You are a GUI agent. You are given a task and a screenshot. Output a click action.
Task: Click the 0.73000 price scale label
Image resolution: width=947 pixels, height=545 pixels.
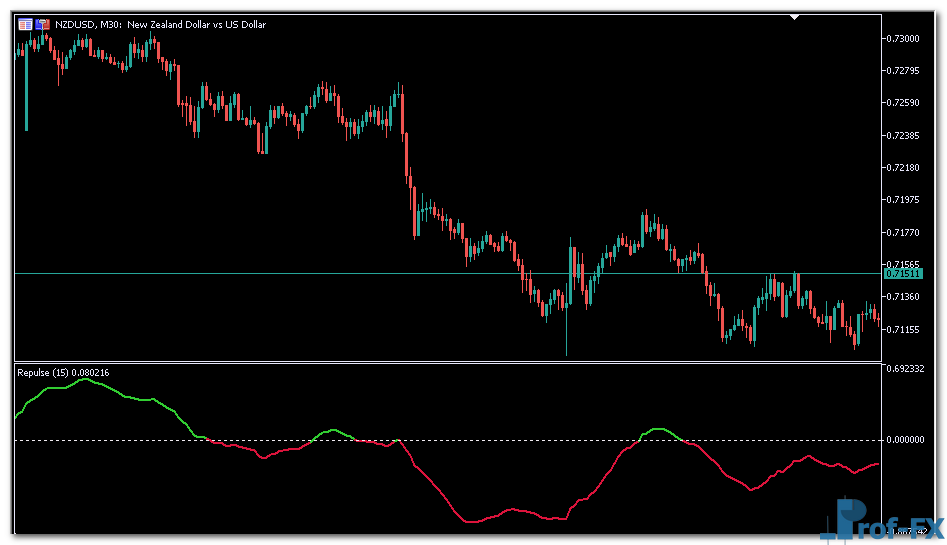point(904,38)
